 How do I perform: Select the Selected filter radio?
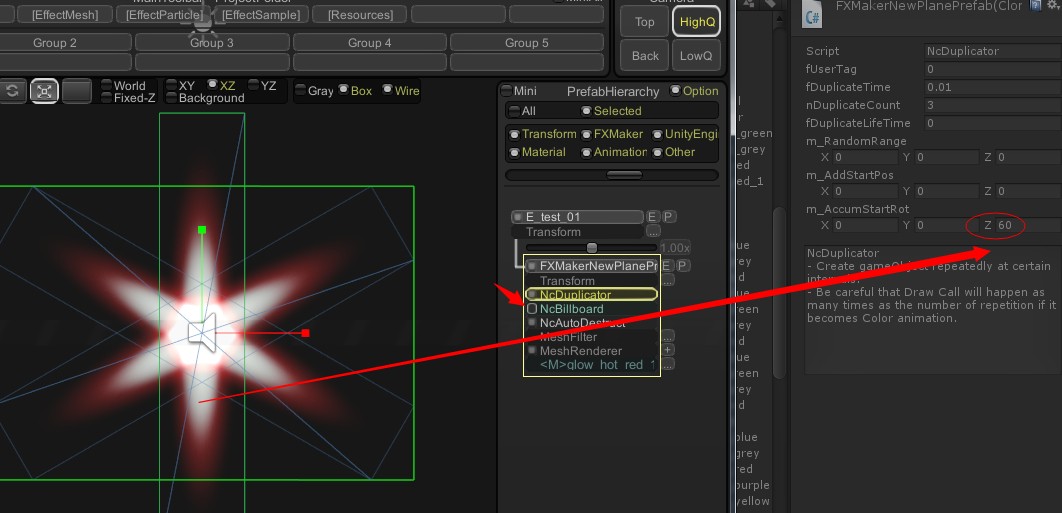coord(611,110)
